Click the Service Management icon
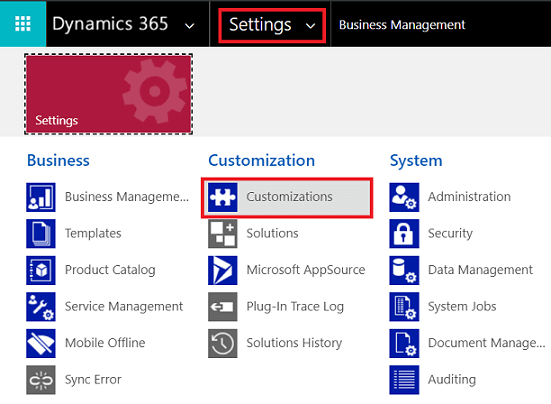551x404 pixels. point(41,307)
